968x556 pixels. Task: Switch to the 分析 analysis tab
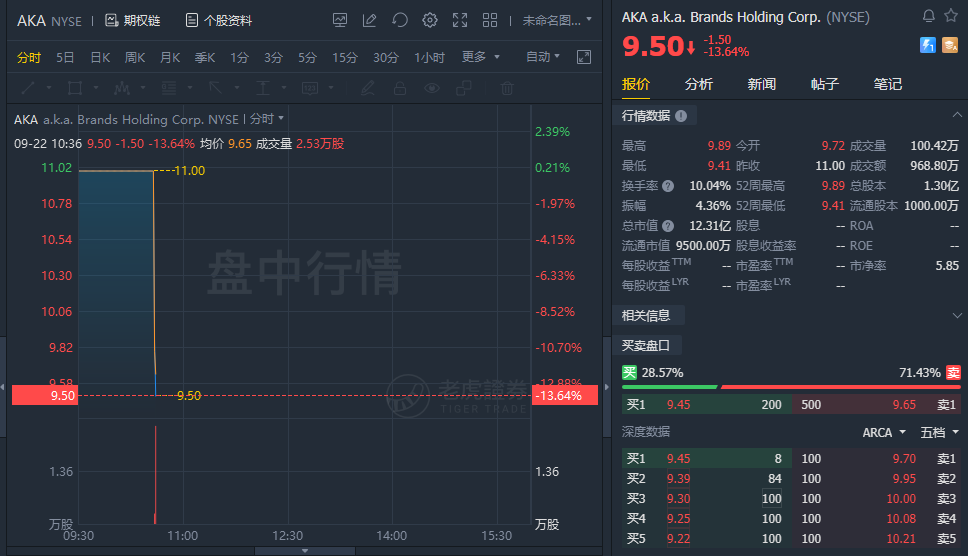pos(699,84)
